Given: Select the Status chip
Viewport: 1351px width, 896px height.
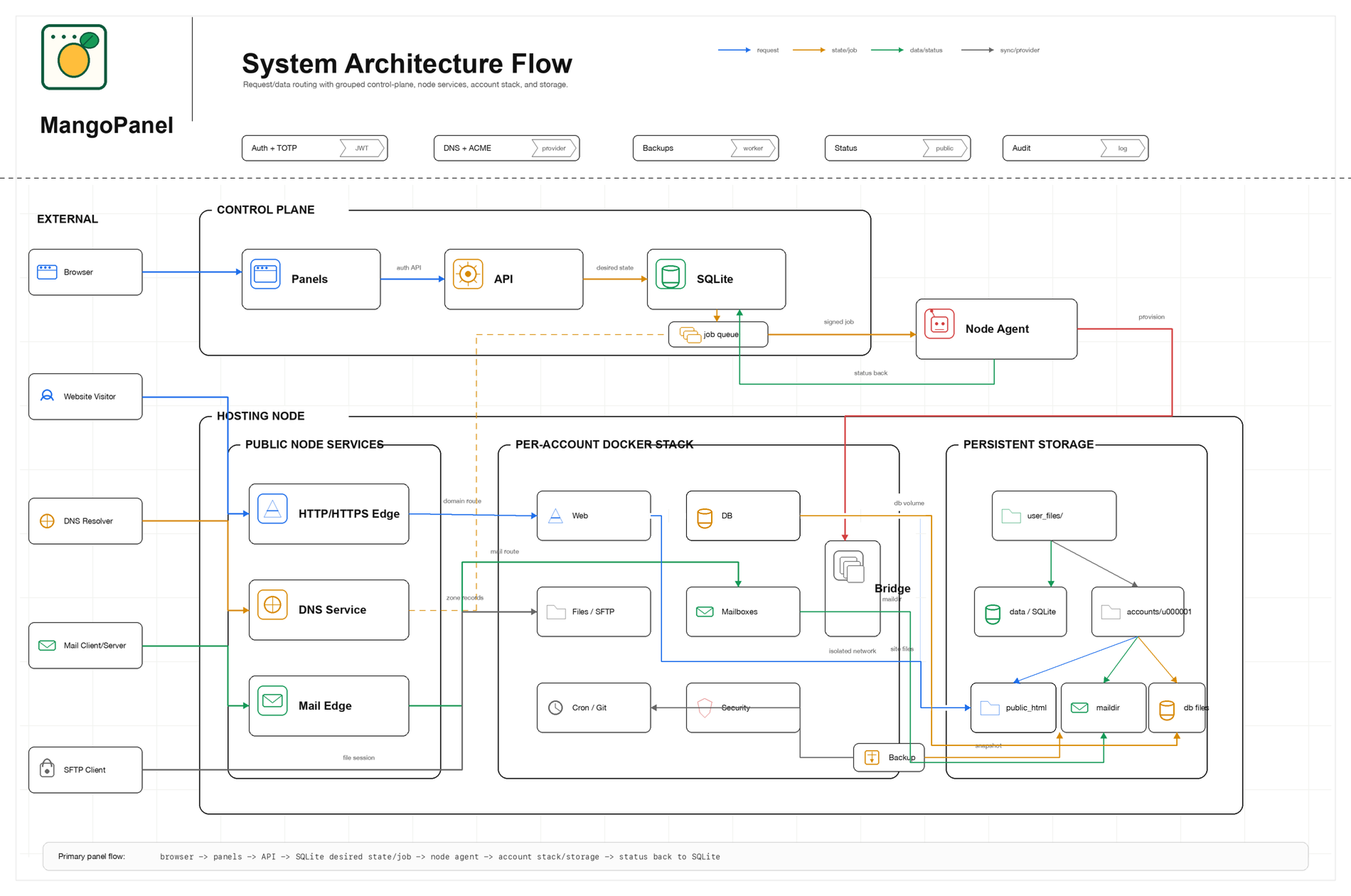Looking at the screenshot, I should 897,148.
